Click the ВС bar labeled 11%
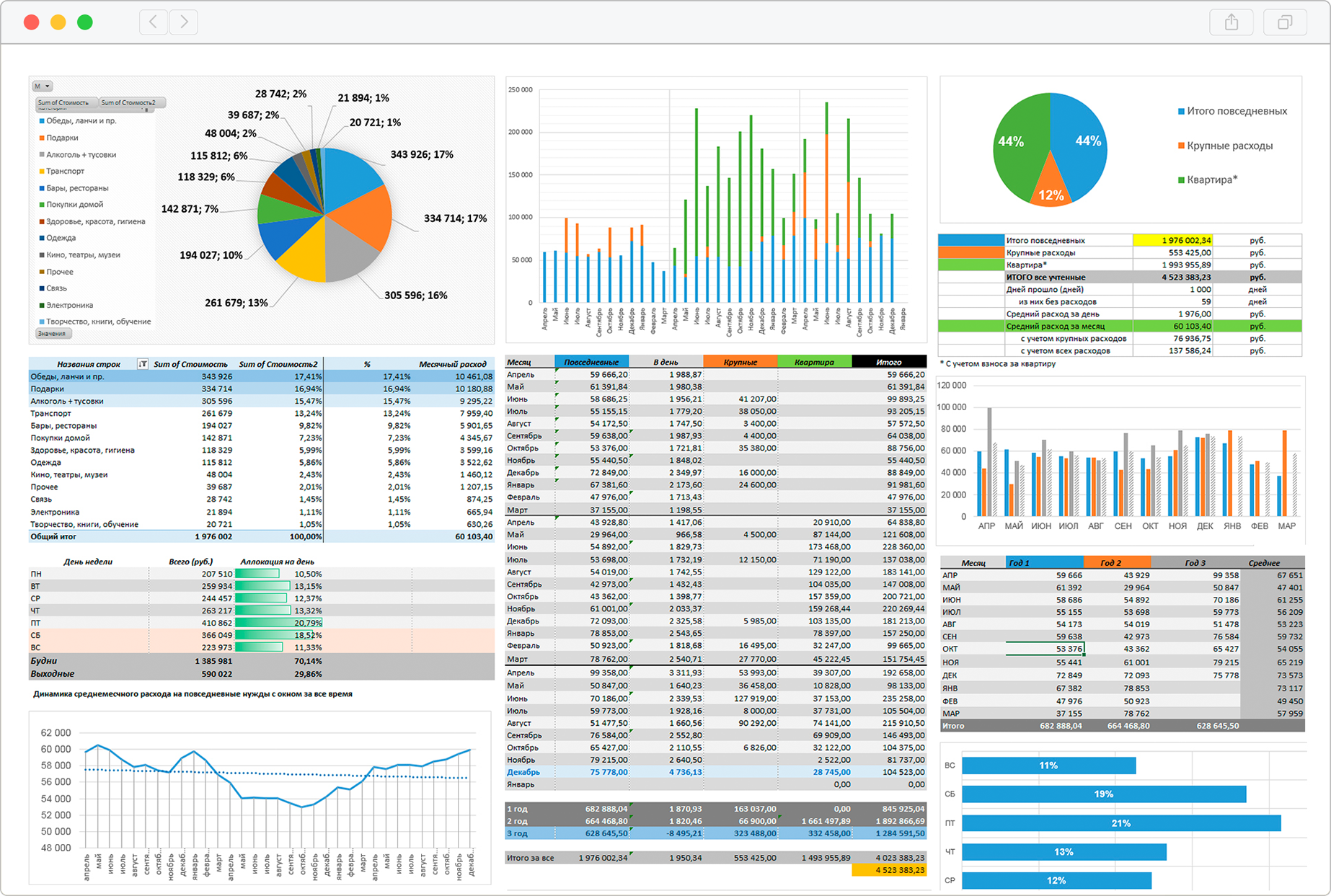 tap(1048, 766)
